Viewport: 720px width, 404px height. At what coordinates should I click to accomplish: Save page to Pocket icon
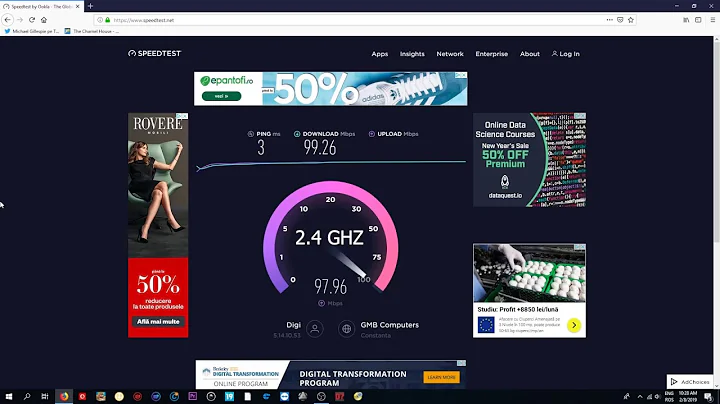coord(620,20)
